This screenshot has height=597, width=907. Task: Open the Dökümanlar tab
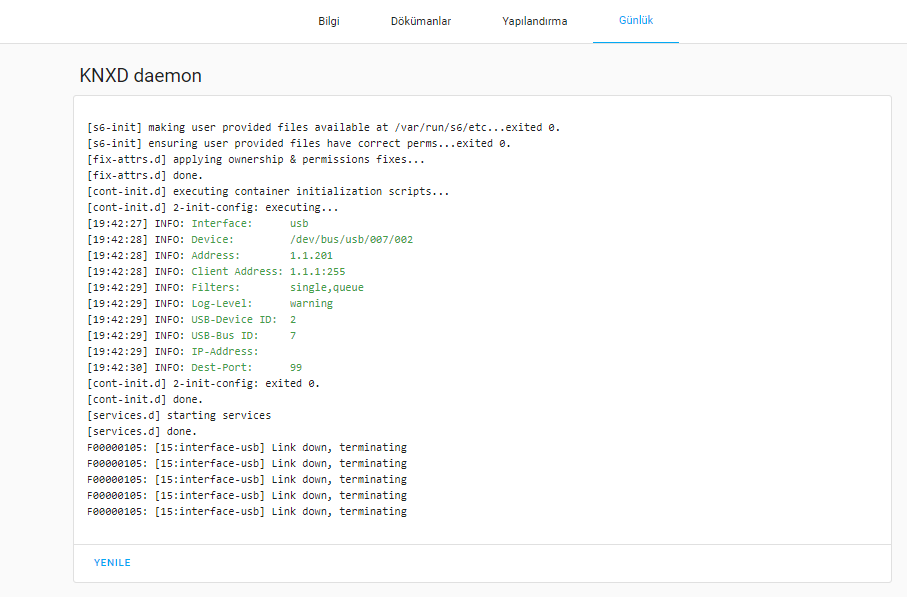click(x=421, y=20)
